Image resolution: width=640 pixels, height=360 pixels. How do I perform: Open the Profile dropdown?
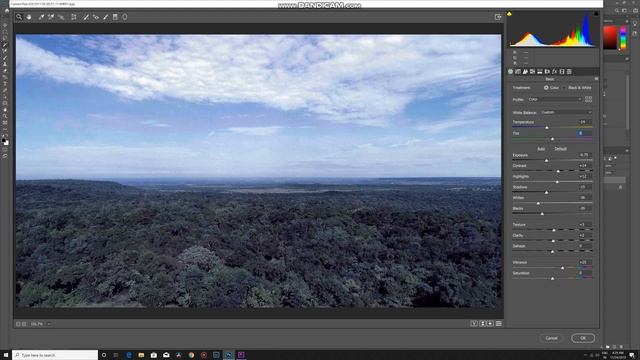click(555, 99)
